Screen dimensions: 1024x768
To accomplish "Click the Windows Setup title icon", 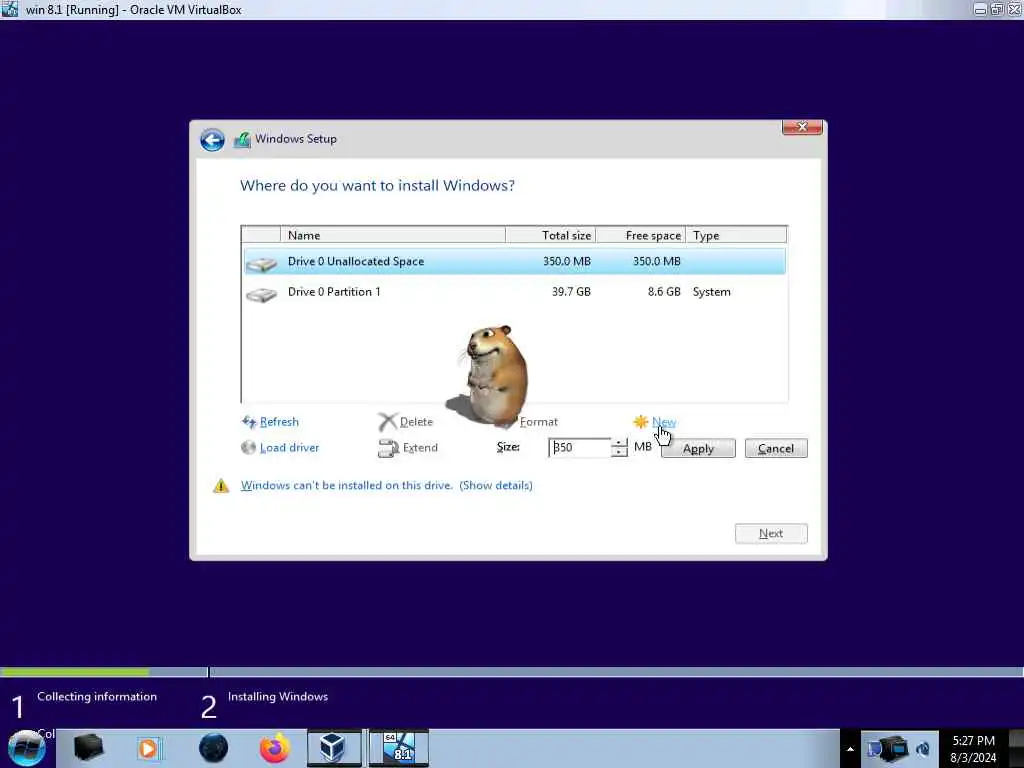I will coord(242,139).
